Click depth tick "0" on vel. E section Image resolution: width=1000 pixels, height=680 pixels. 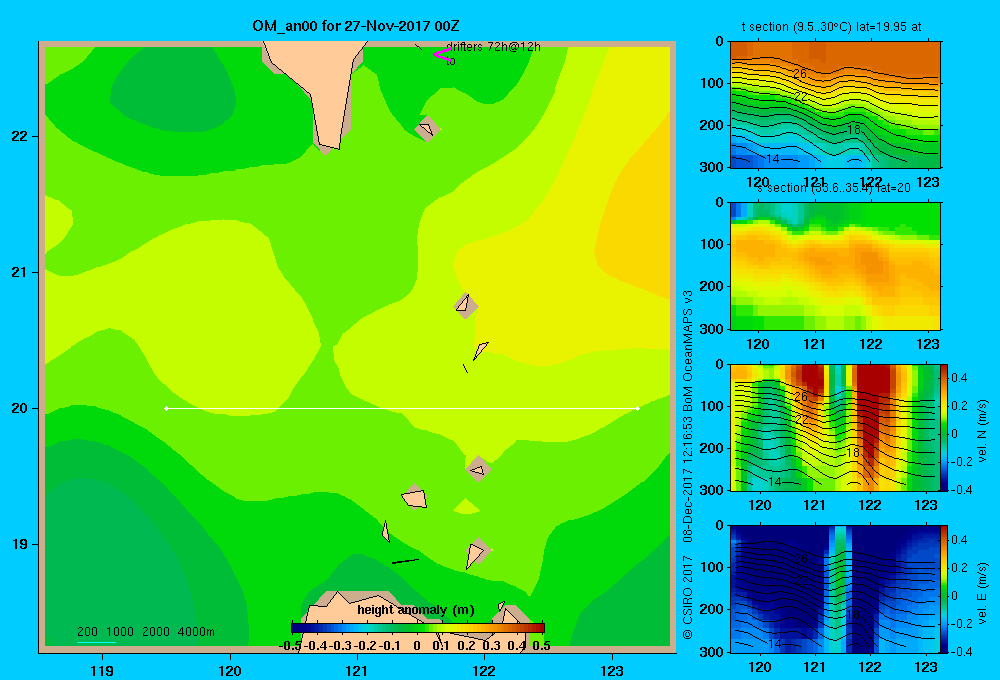(x=719, y=526)
